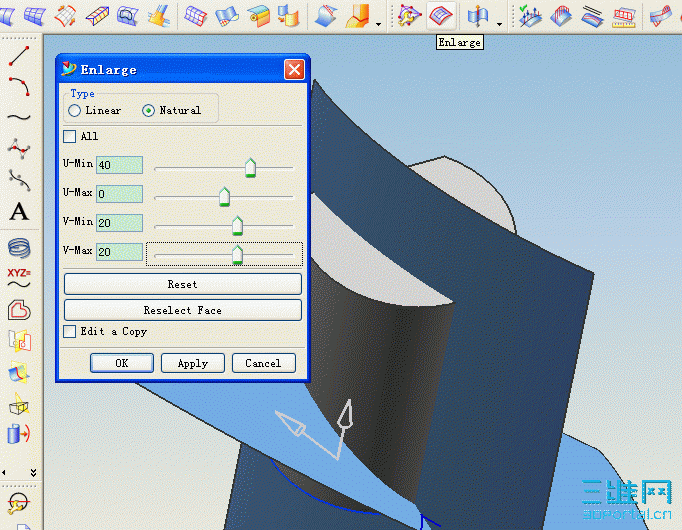Activate the Text tool marked A

19,212
